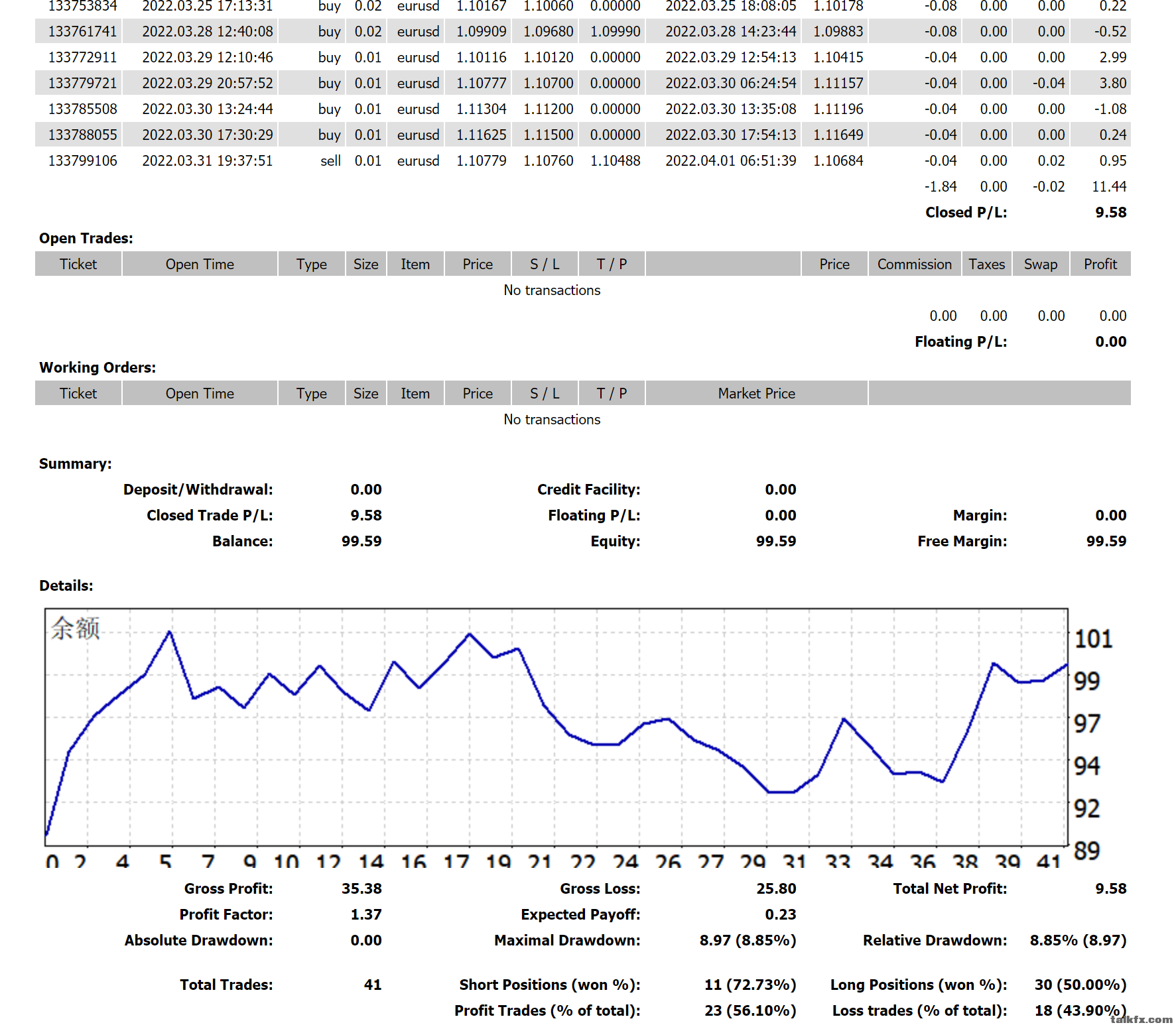Select open time 2022.03.29 12:10:46
This screenshot has width=1176, height=1027.
click(208, 57)
